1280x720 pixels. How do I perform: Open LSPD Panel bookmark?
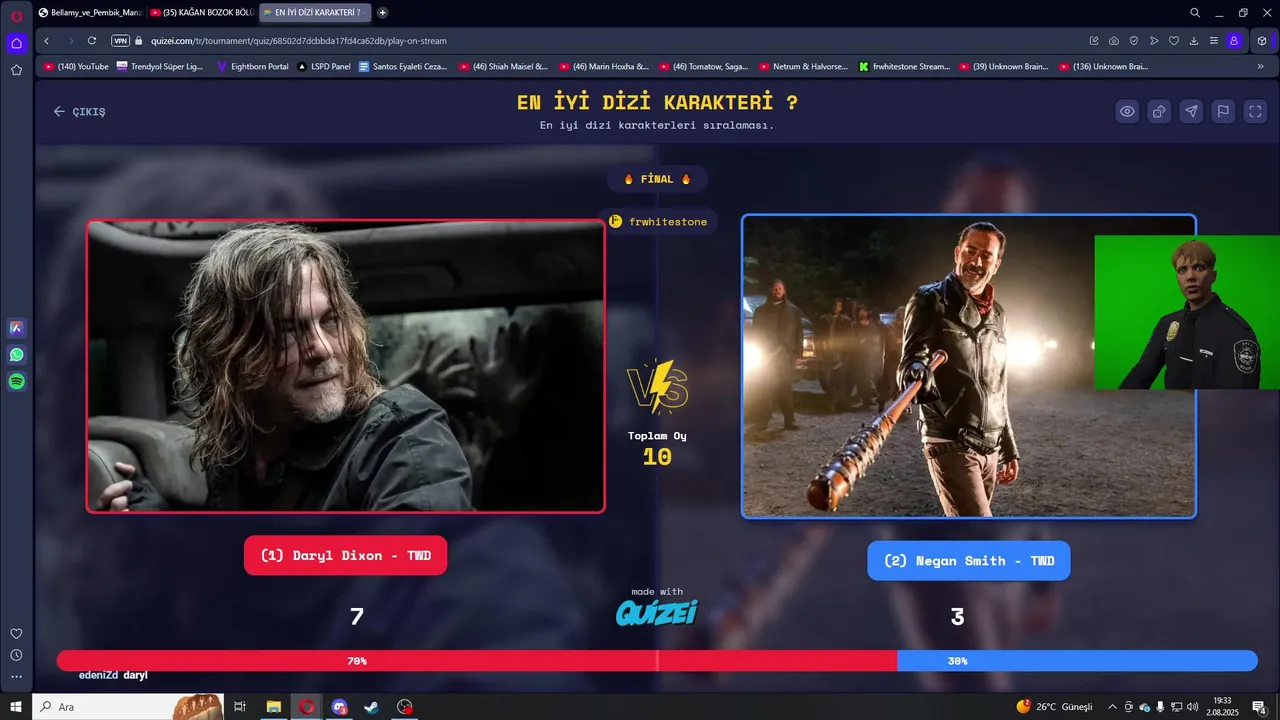pos(324,67)
